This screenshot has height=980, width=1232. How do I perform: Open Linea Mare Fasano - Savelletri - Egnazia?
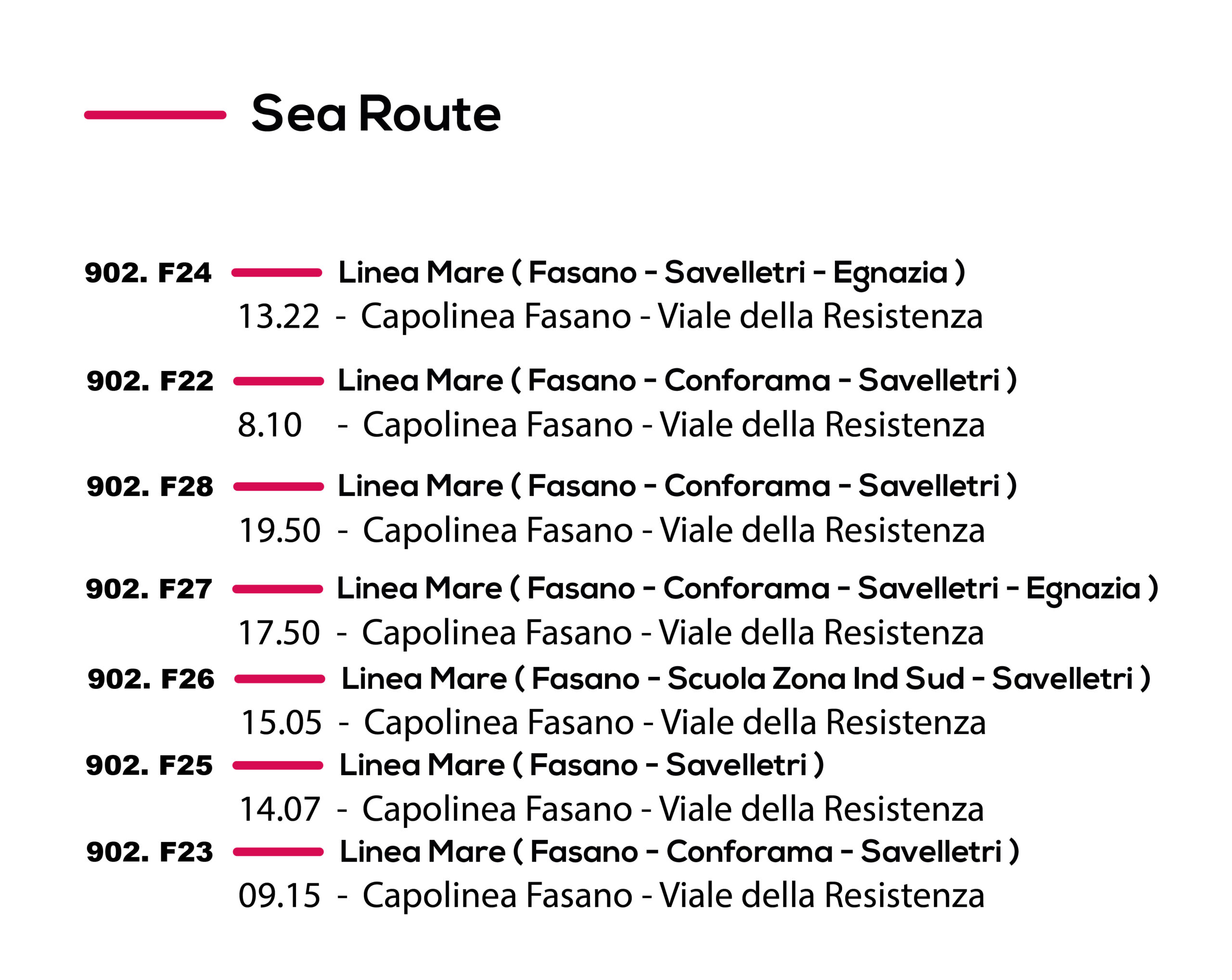click(x=652, y=273)
